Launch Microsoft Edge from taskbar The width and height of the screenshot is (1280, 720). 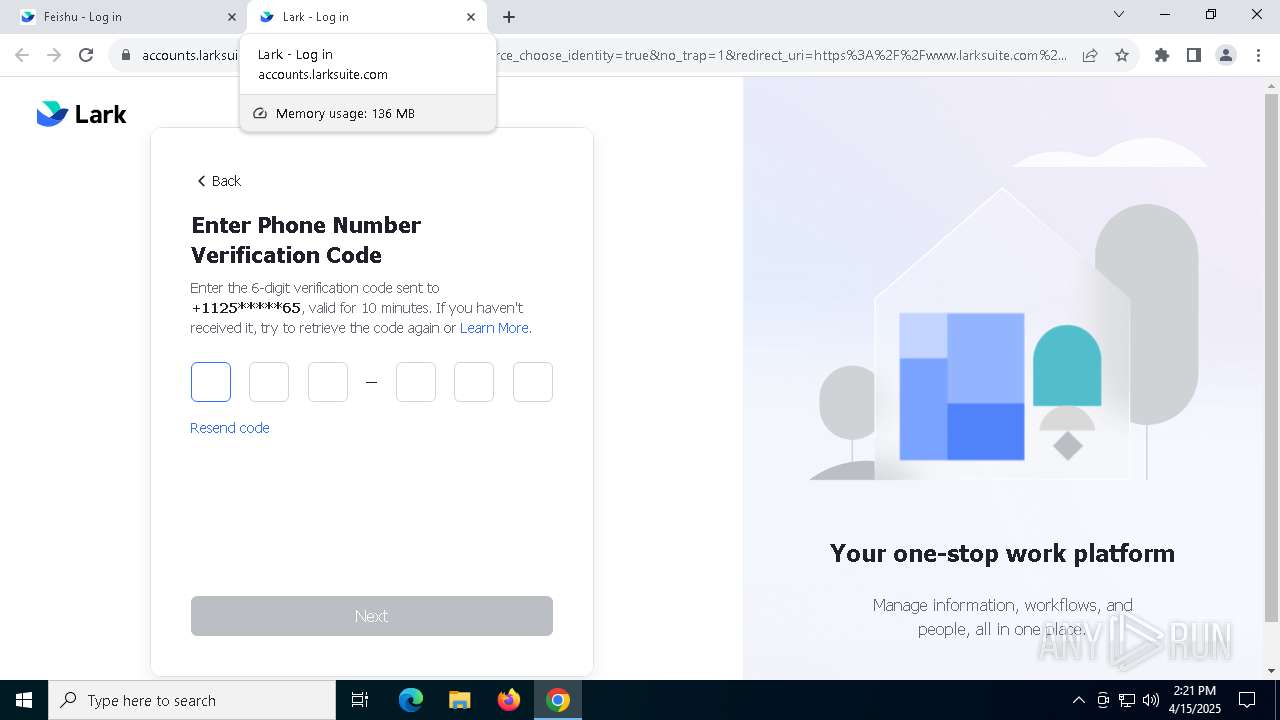click(411, 700)
